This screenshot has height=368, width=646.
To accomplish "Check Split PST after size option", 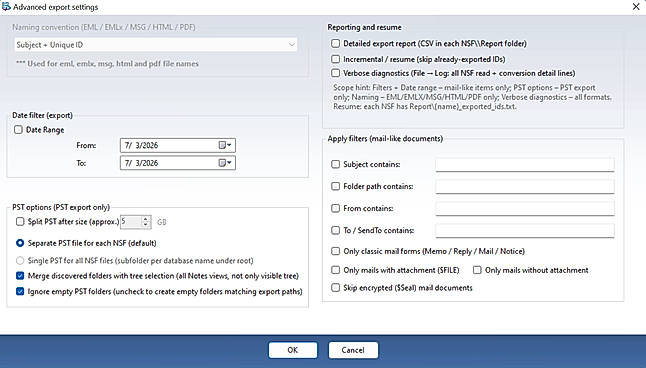I will point(20,222).
